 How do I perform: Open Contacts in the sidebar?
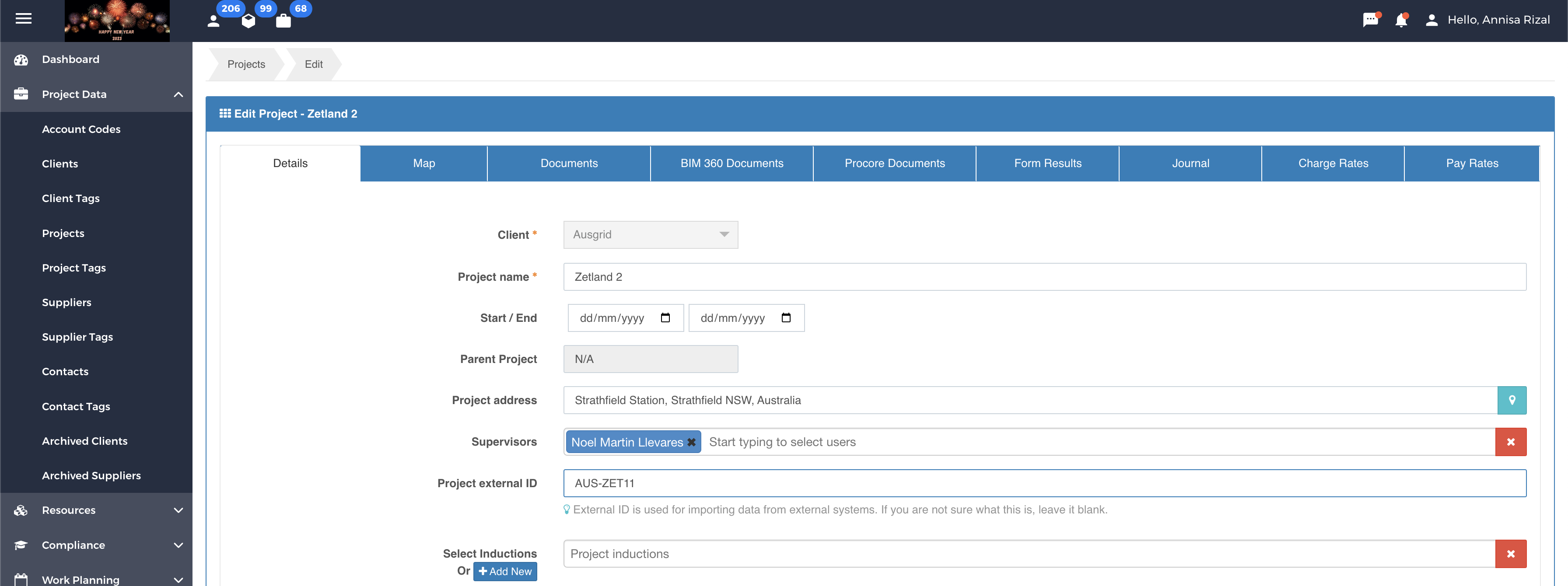[x=65, y=371]
